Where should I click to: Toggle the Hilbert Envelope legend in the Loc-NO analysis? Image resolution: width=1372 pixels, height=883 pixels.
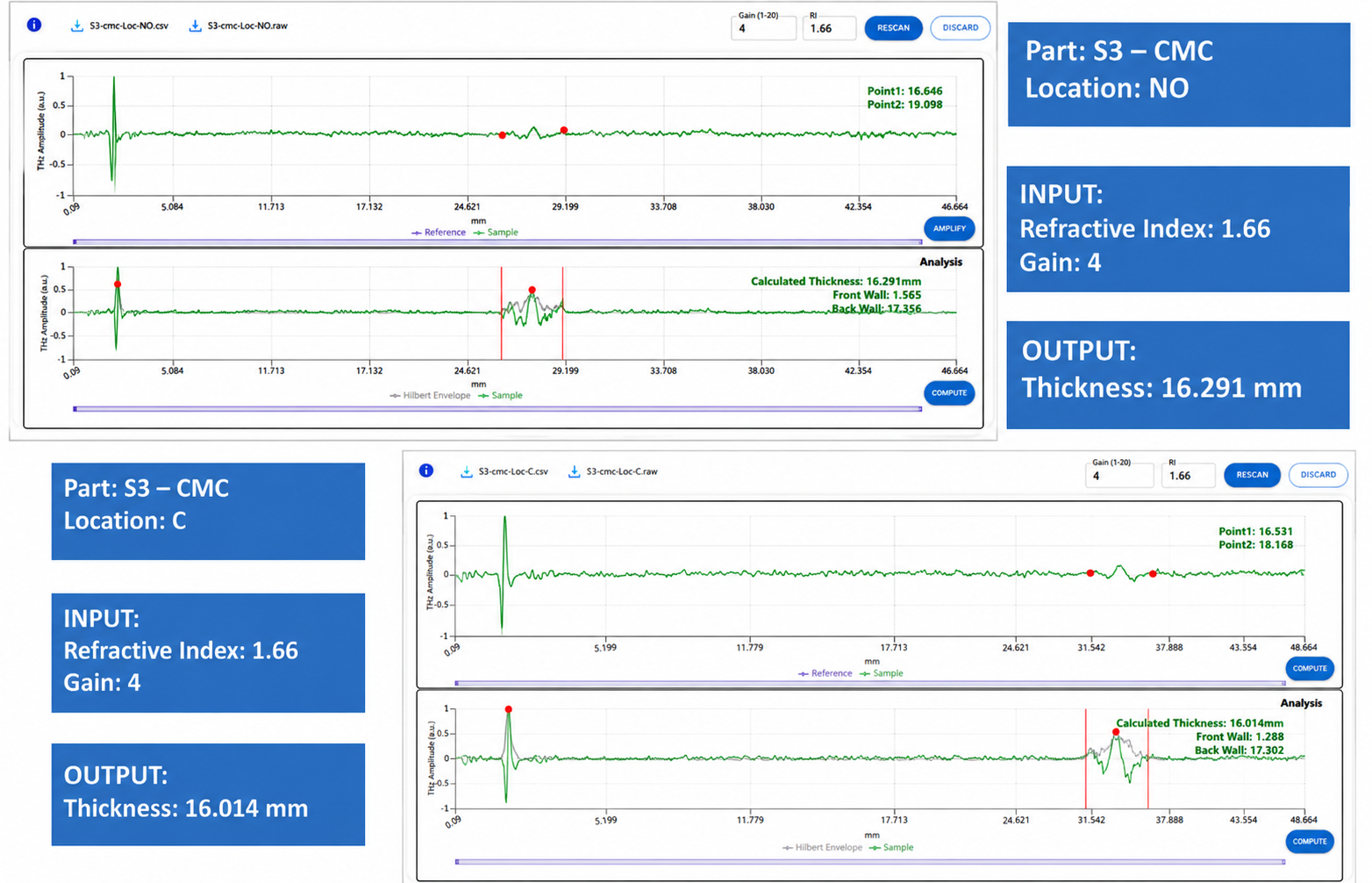point(430,396)
